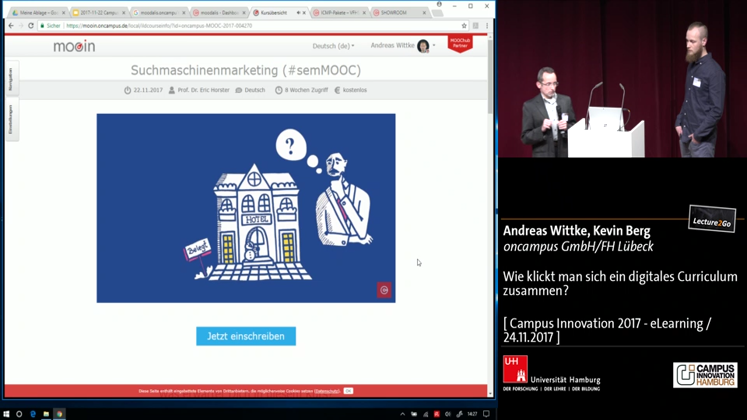Reload the page with browser refresh icon

[31, 26]
